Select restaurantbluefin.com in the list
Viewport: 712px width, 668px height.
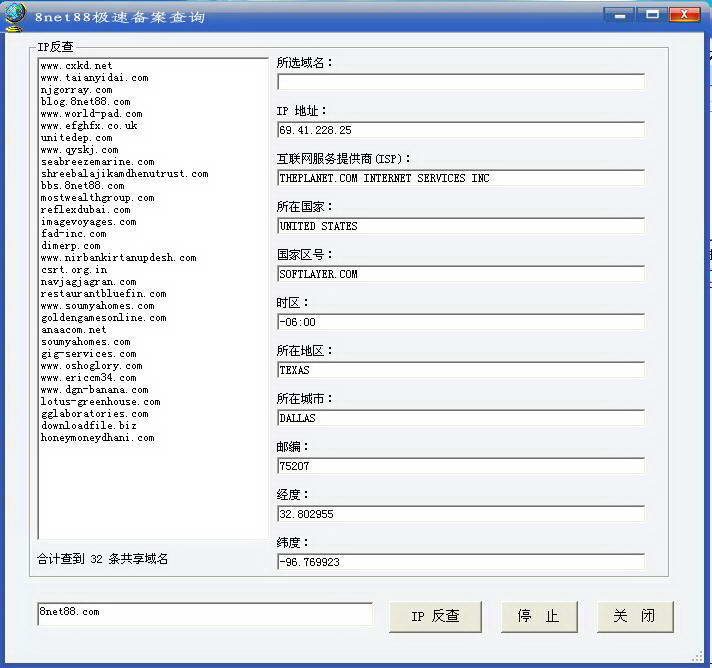[104, 294]
